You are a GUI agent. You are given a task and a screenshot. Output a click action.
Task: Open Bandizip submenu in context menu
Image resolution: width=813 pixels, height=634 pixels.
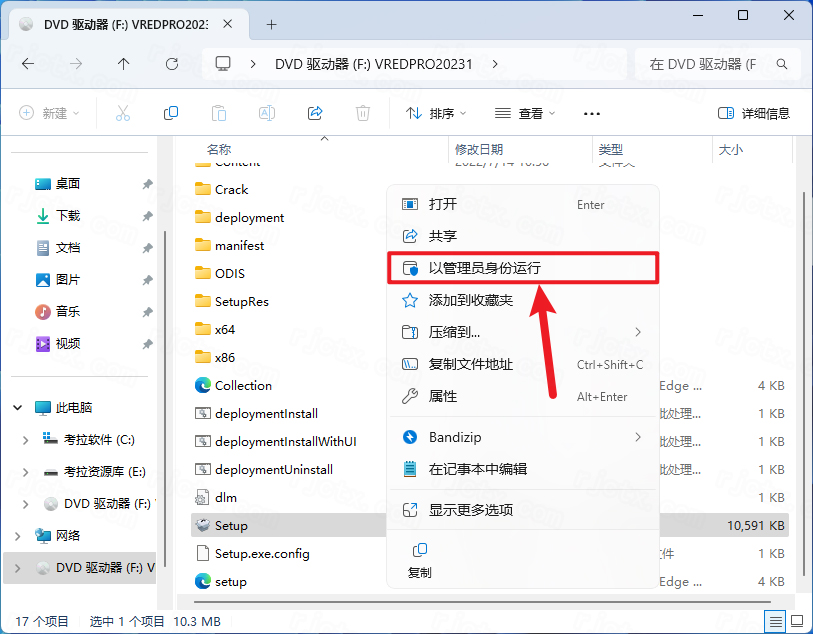coord(456,437)
